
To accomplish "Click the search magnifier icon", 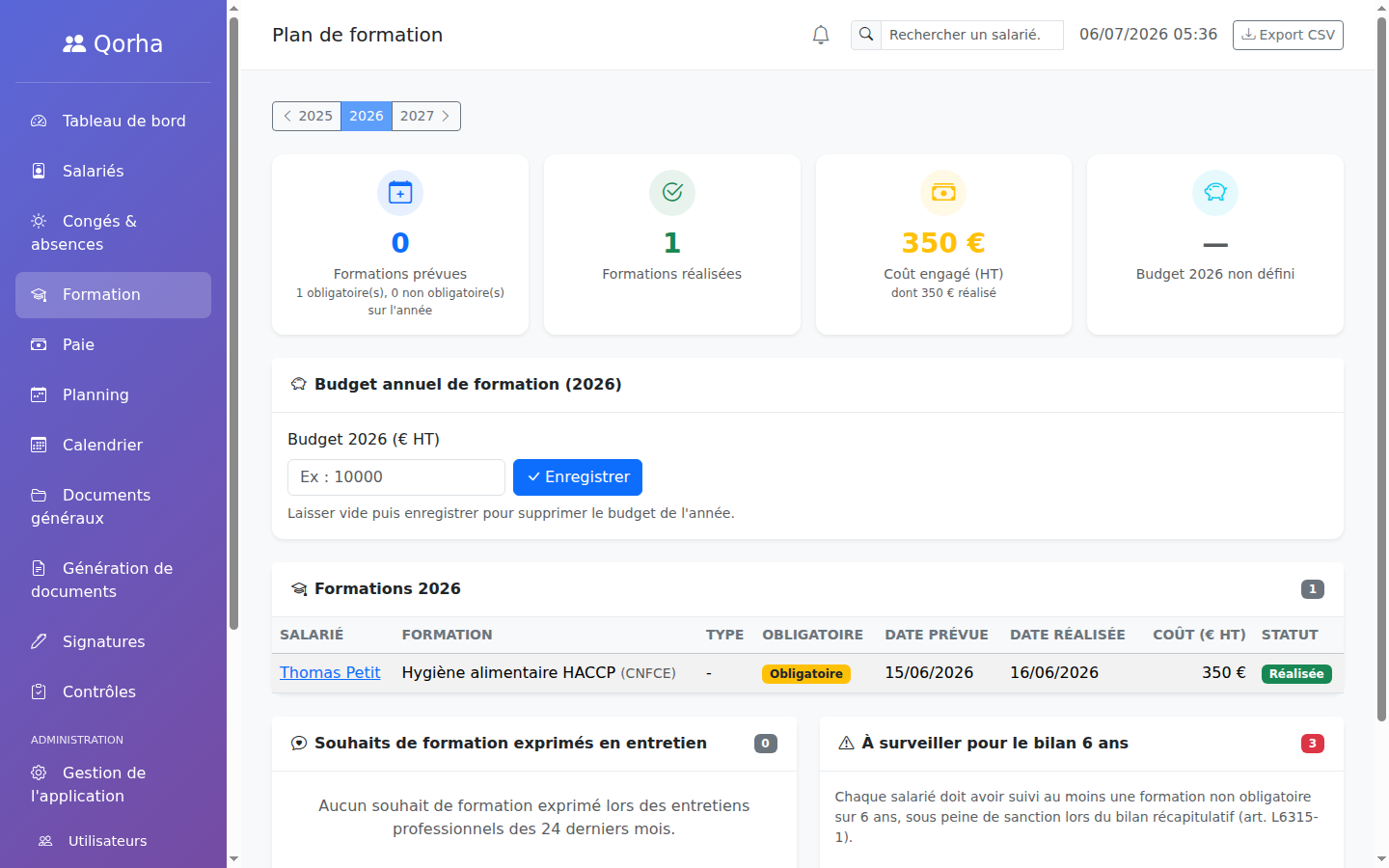I will (x=866, y=35).
